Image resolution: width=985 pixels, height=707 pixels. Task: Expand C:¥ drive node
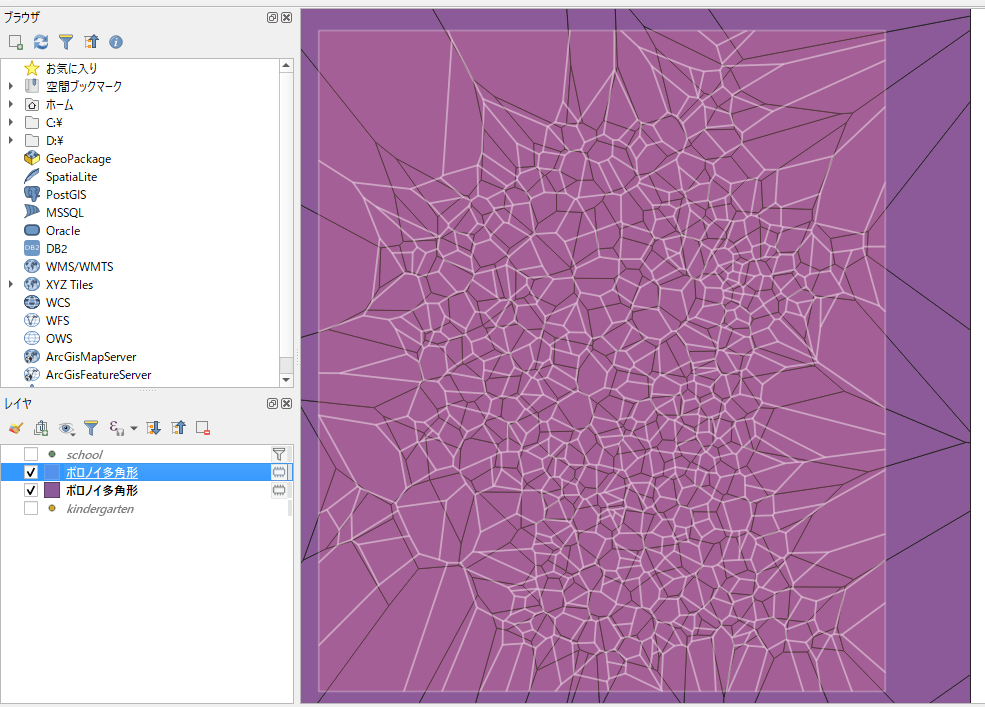[11, 122]
